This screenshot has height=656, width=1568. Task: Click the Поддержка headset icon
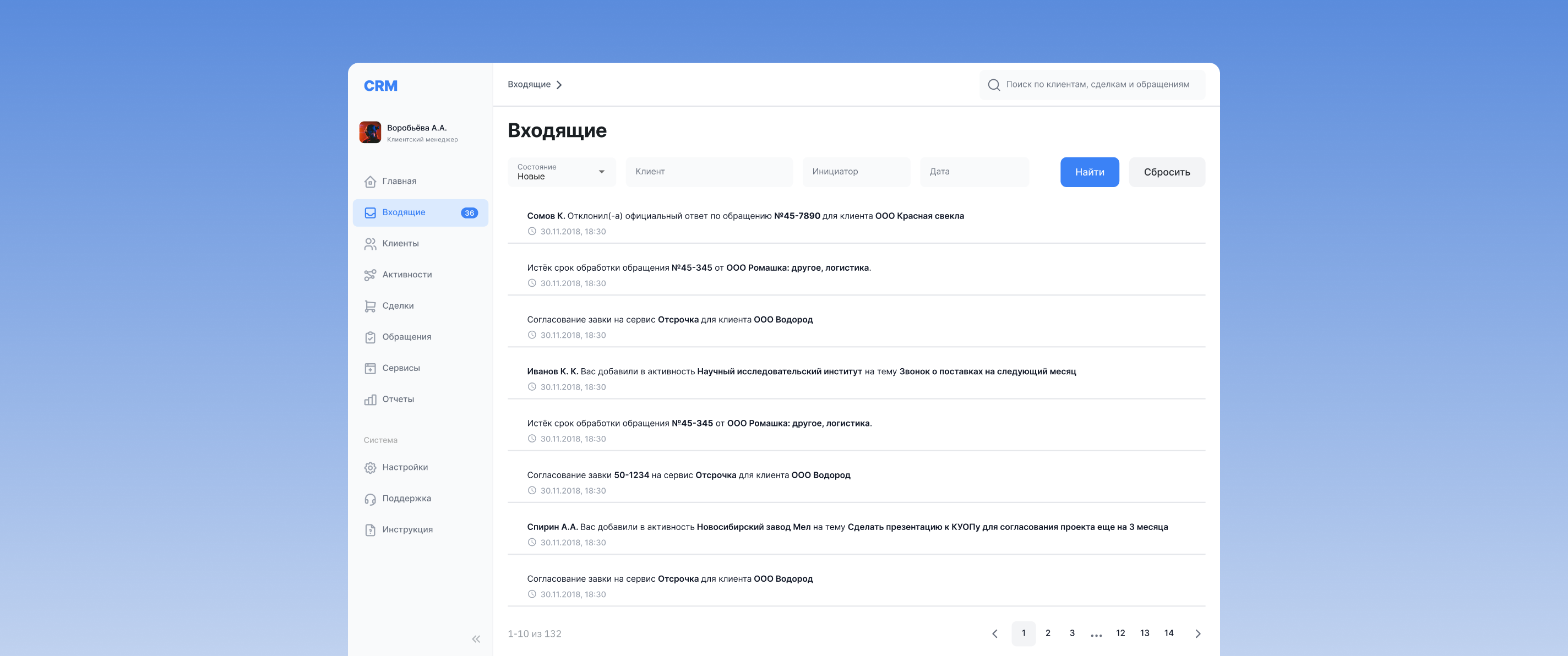click(370, 499)
